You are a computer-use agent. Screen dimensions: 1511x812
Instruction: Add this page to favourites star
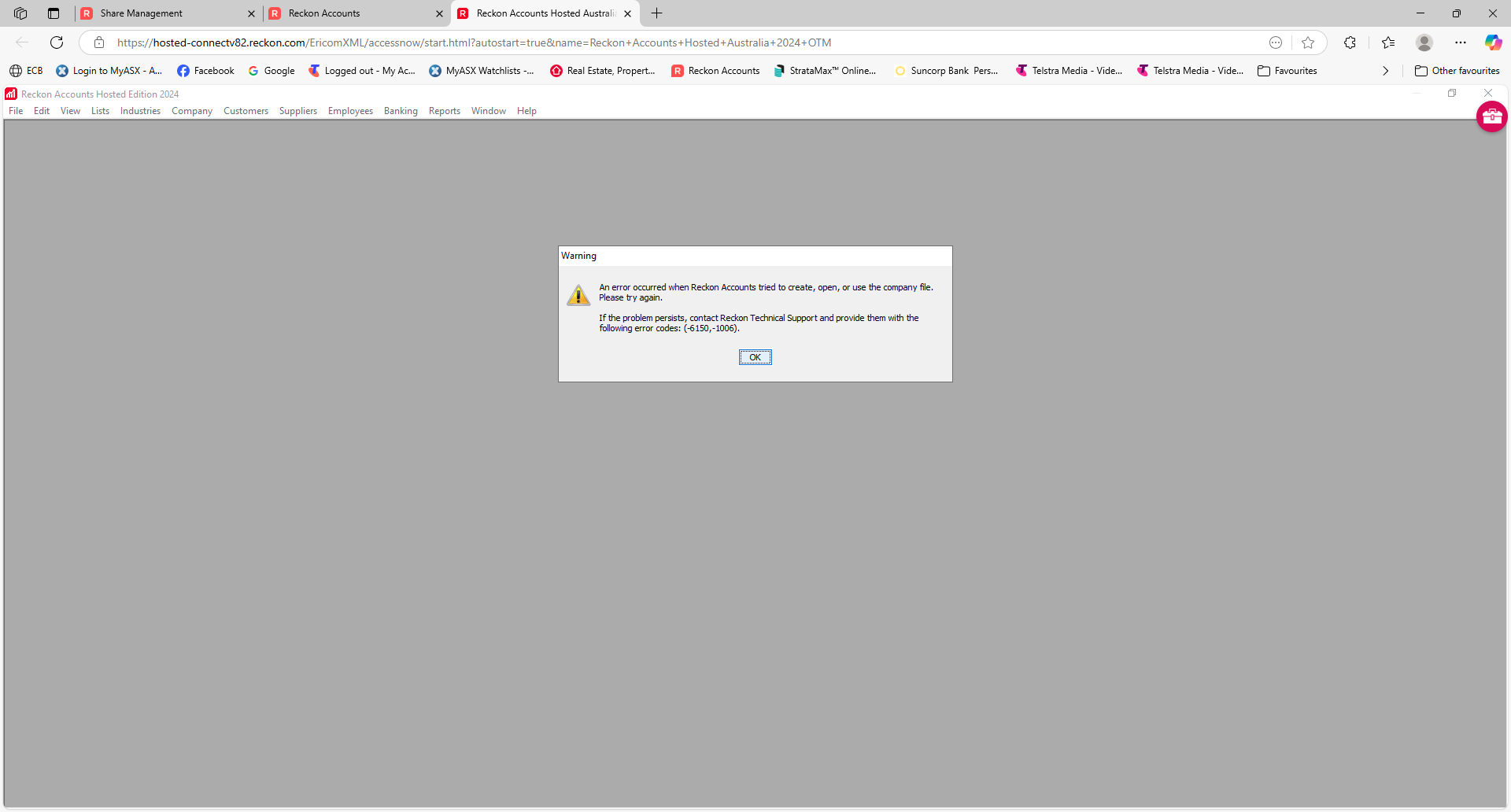(1308, 42)
